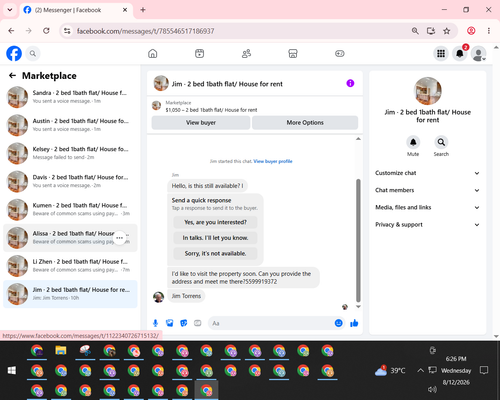The width and height of the screenshot is (500, 400).
Task: Click Sandra's listing thumbnail
Action: pos(17,97)
